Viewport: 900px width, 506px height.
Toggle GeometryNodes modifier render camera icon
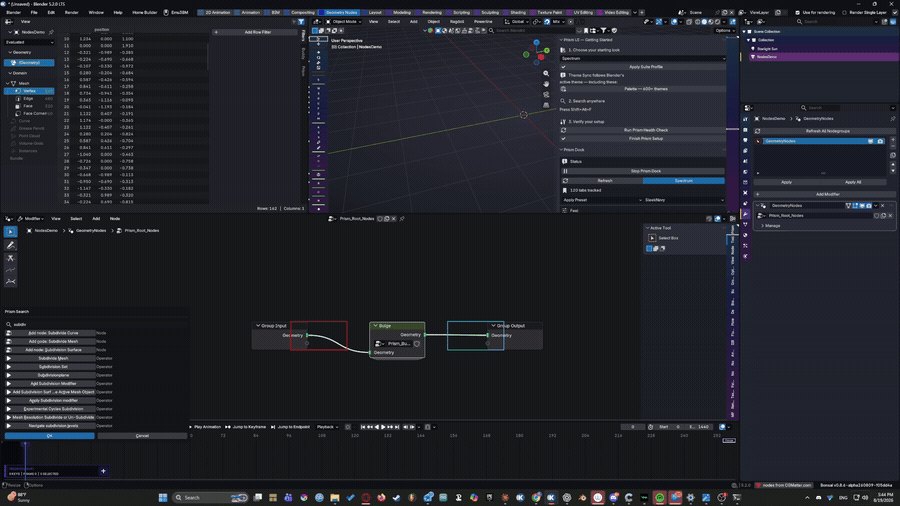(x=868, y=205)
